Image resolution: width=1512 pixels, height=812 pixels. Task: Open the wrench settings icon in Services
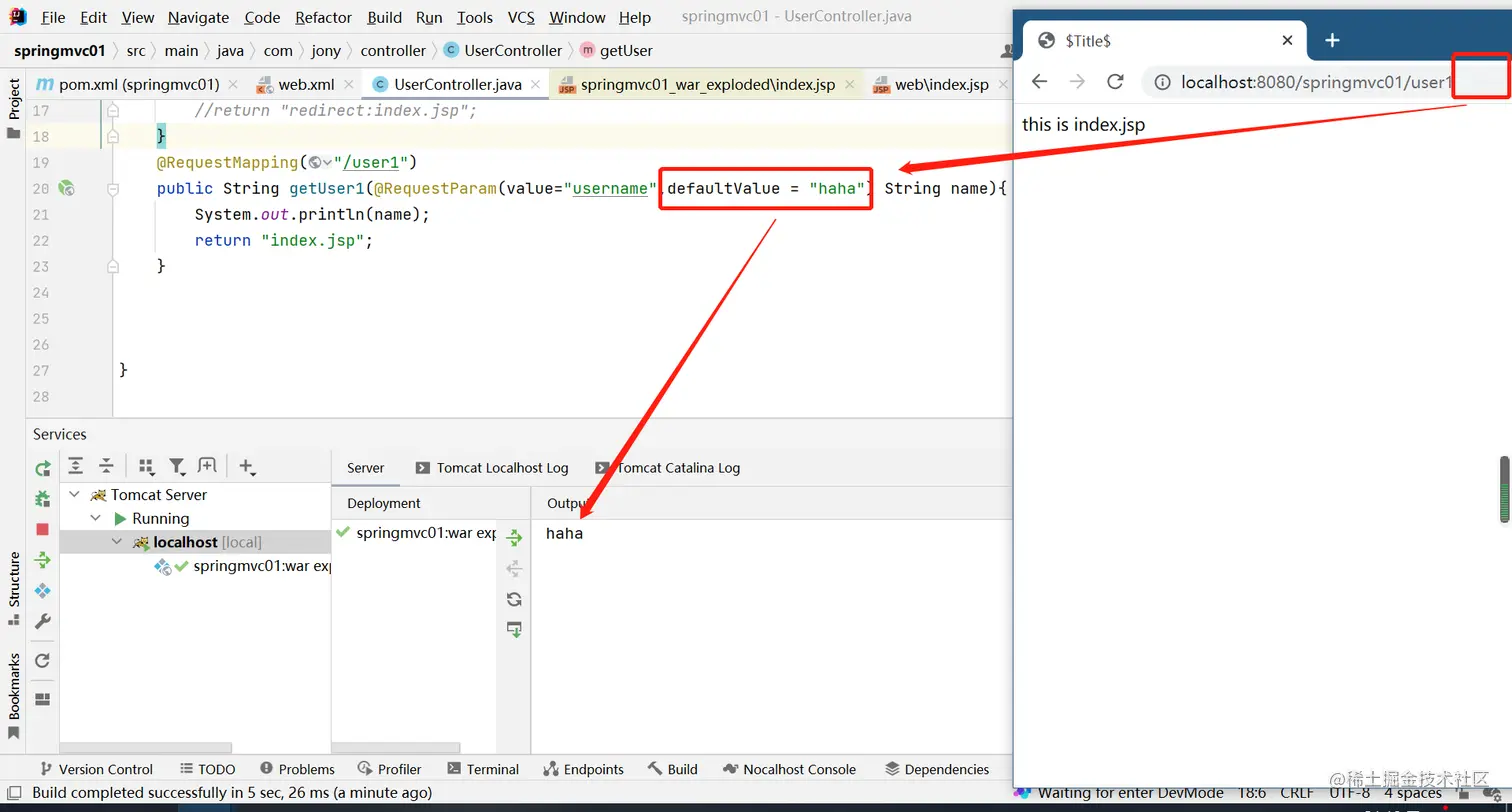click(42, 622)
